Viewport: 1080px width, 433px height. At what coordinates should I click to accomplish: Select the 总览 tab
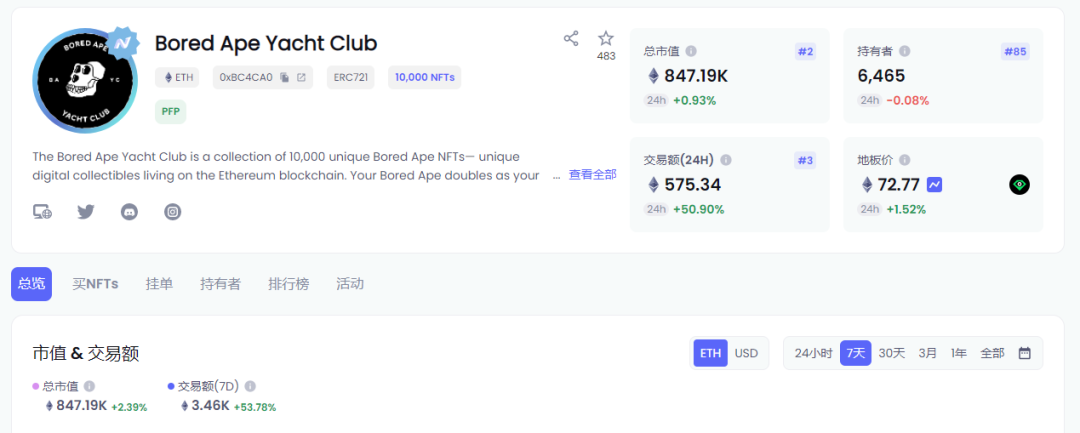coord(31,284)
